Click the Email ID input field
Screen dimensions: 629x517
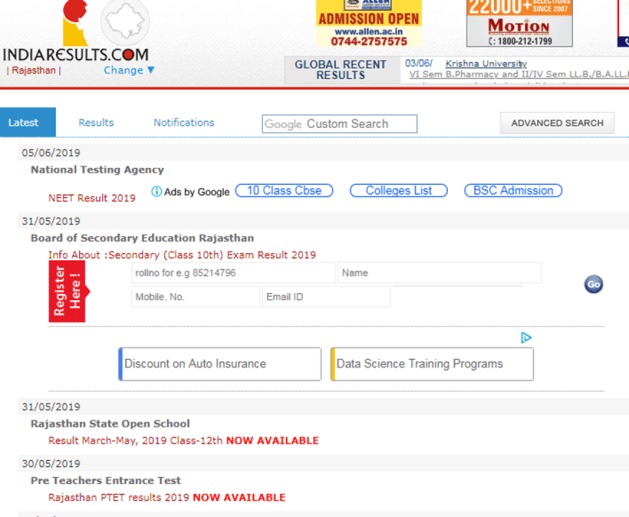point(325,297)
